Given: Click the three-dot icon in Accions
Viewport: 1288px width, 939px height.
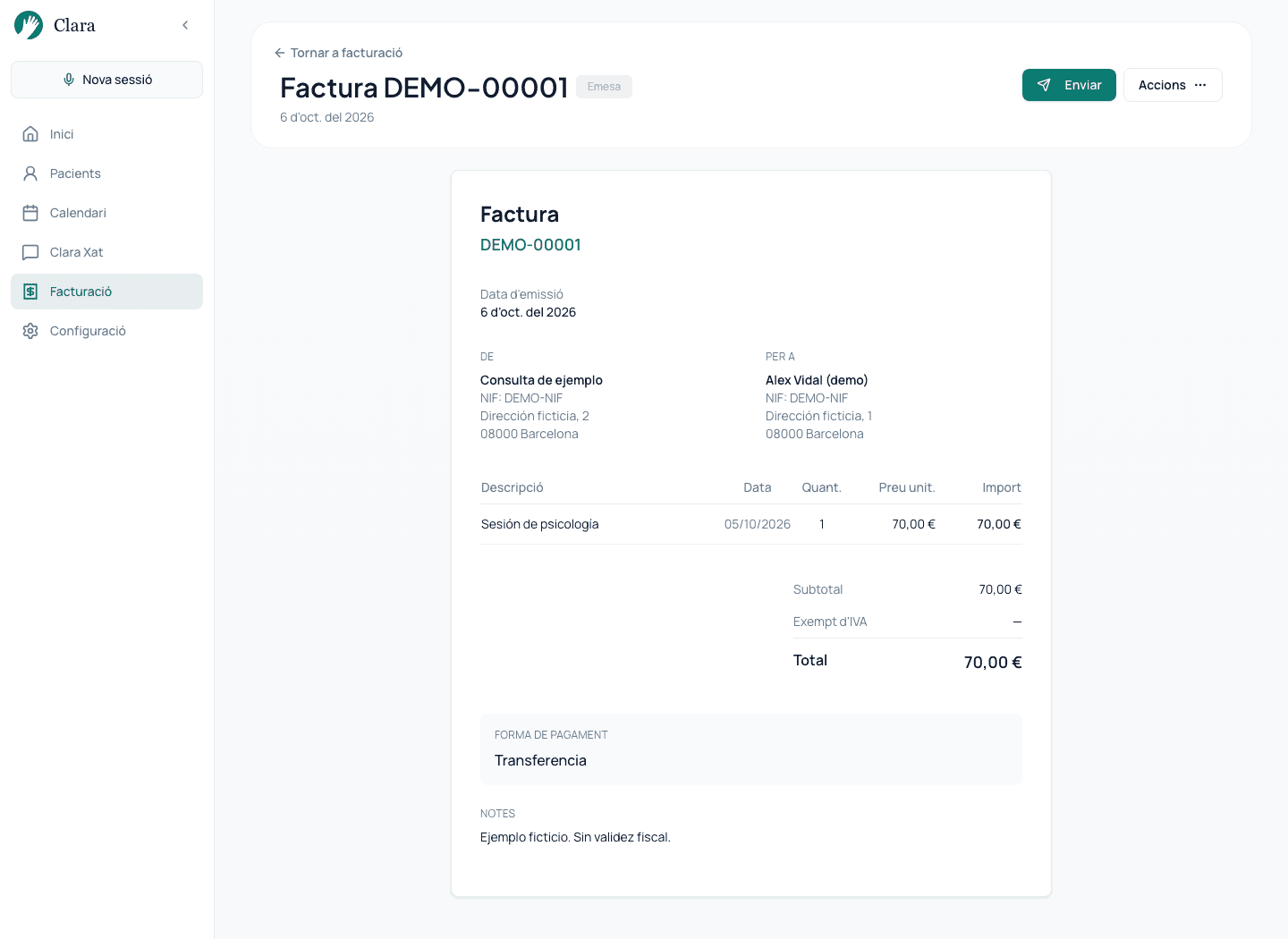Looking at the screenshot, I should coord(1200,85).
